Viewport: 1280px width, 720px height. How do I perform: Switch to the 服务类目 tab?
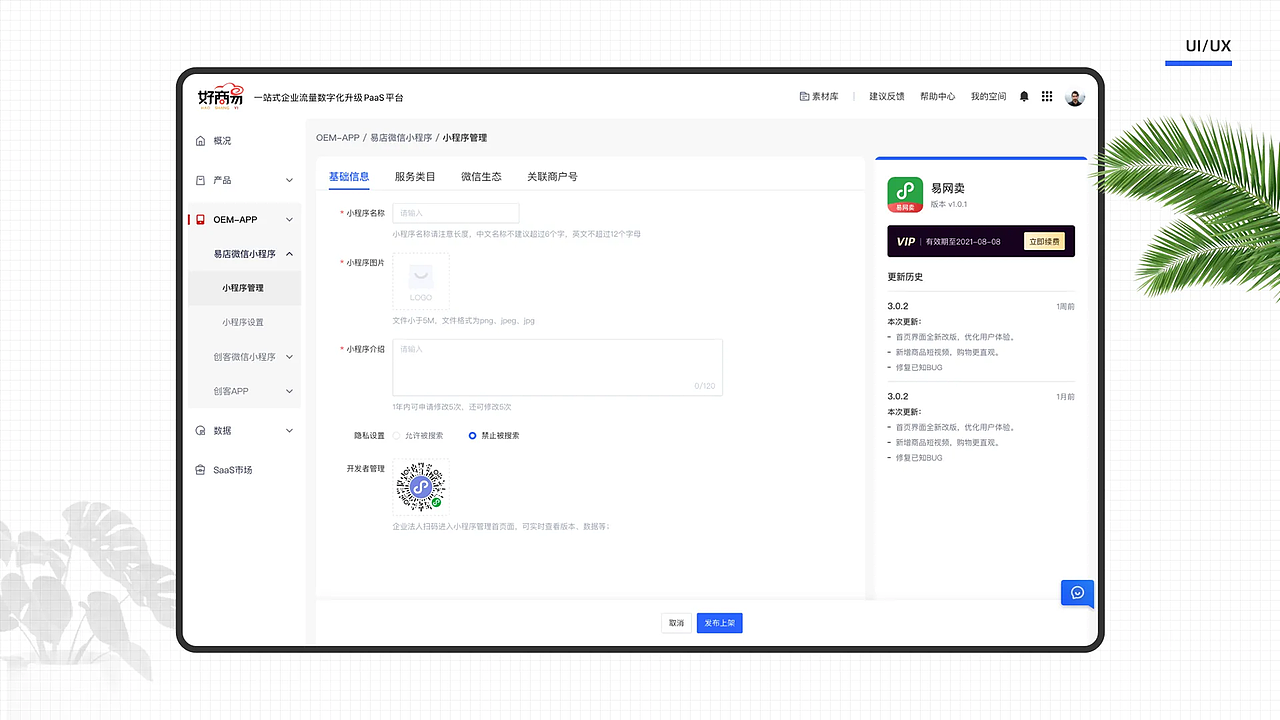tap(414, 176)
